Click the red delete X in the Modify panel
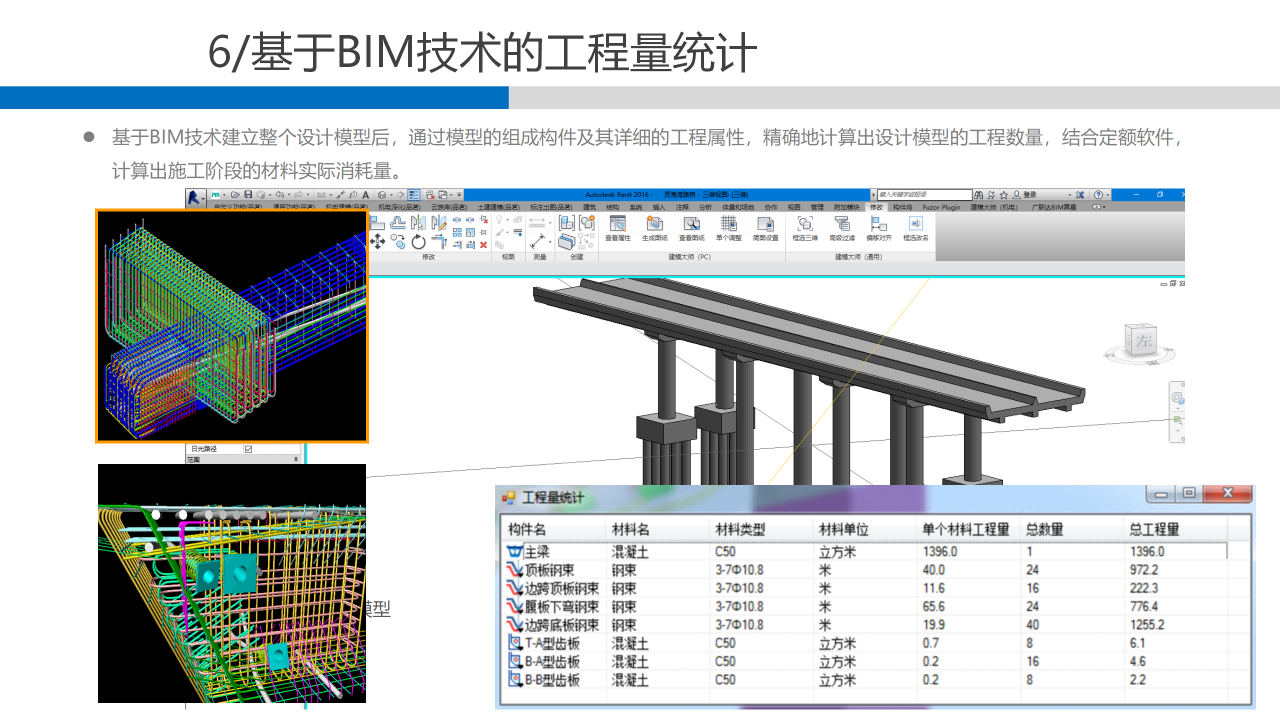The height and width of the screenshot is (720, 1280). (483, 243)
